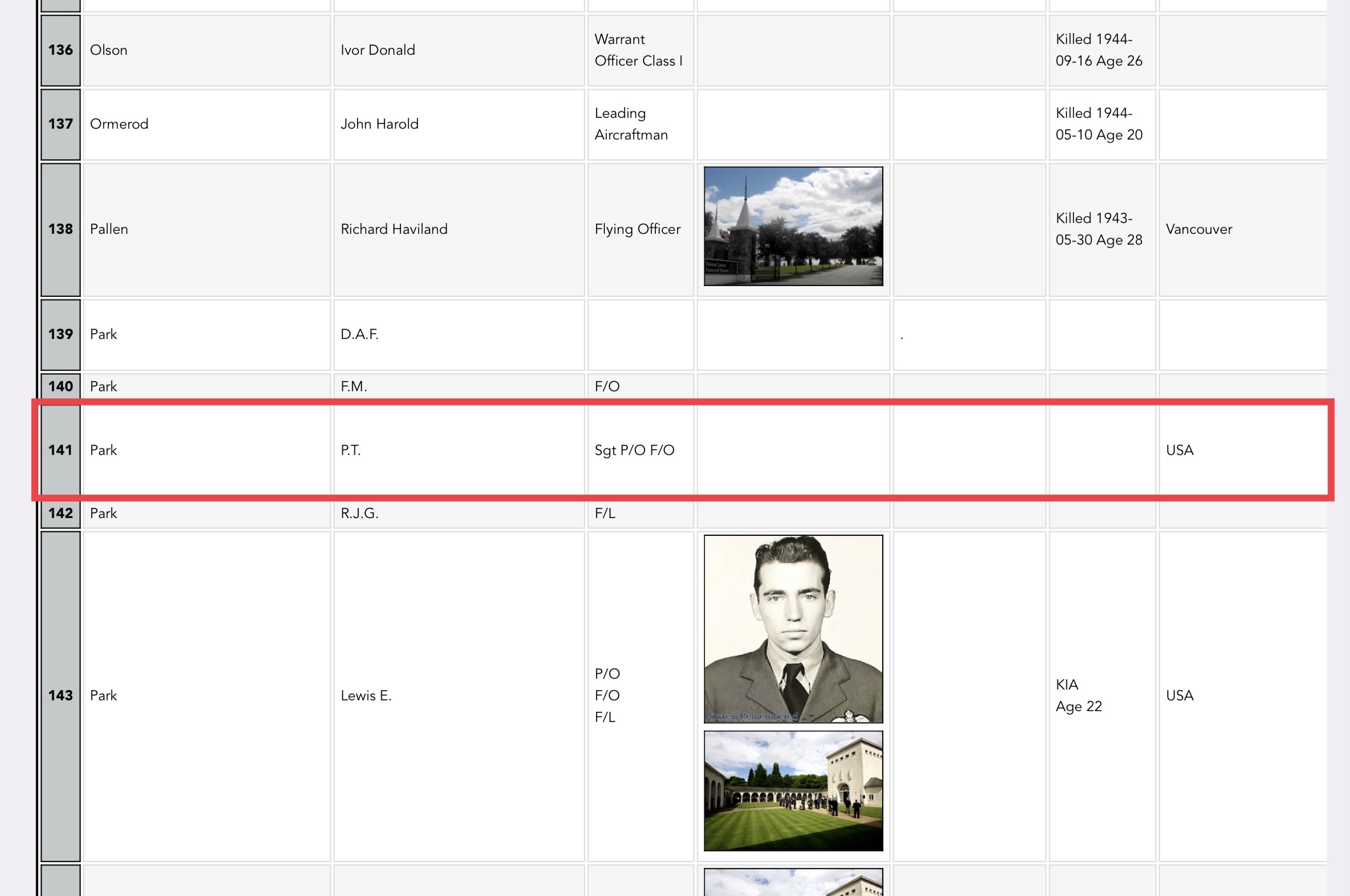Click the Ormerod surname cell
This screenshot has height=896, width=1350.
point(207,124)
